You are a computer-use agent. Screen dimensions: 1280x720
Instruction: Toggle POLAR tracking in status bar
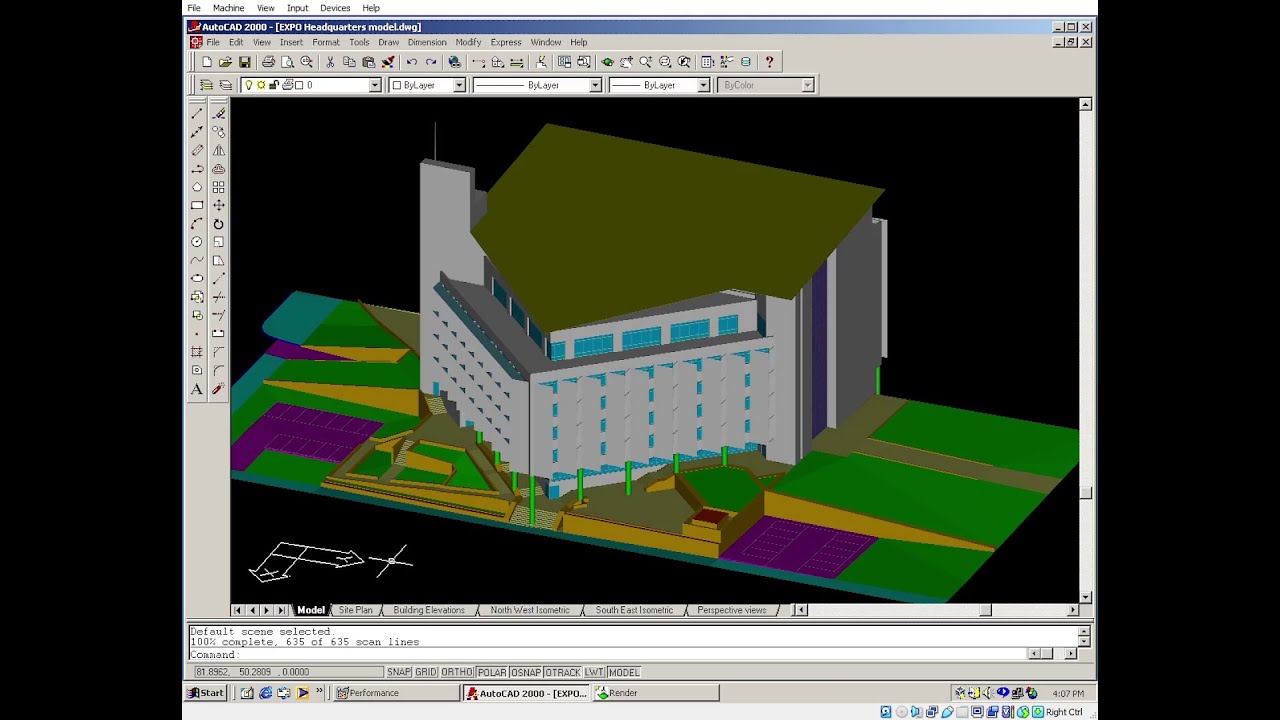(492, 673)
